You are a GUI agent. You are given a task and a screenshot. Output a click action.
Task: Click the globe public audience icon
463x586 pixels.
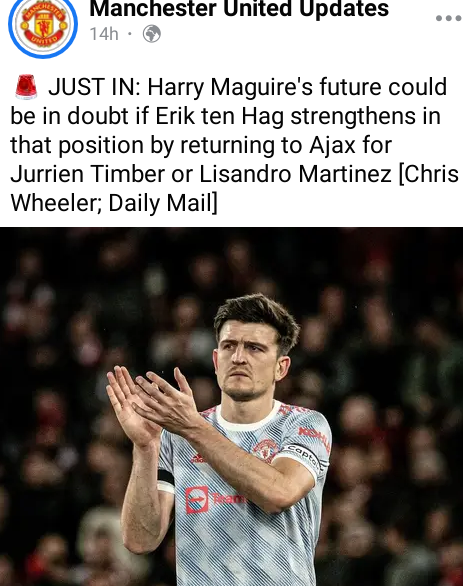pos(152,34)
